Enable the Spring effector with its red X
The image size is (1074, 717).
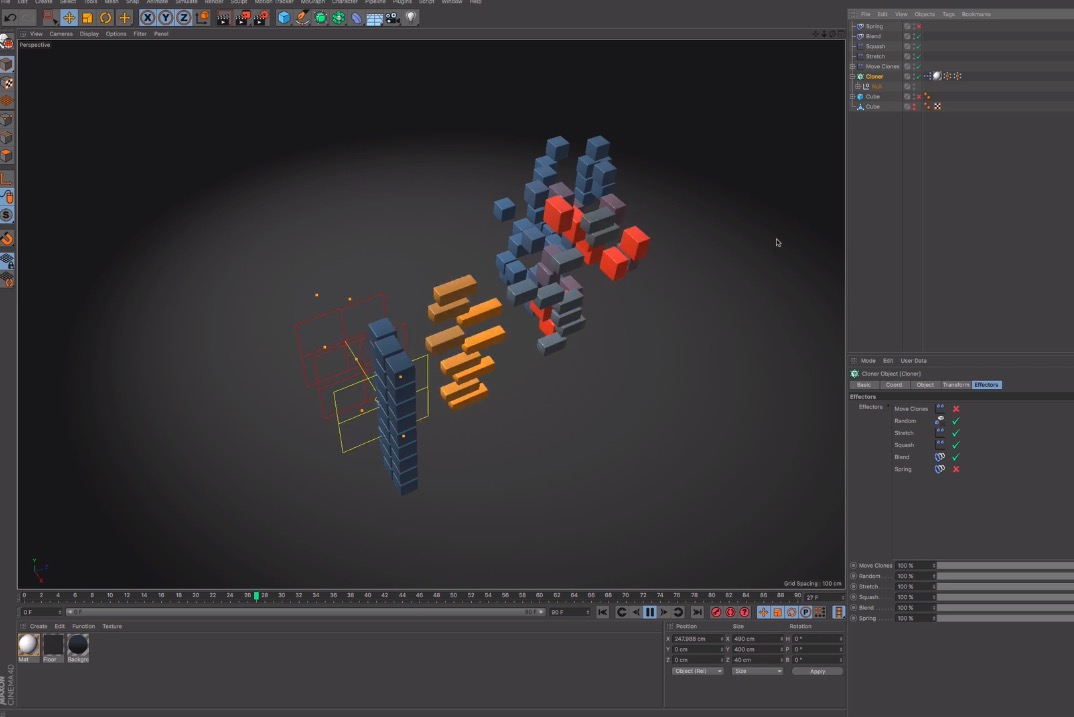click(956, 468)
